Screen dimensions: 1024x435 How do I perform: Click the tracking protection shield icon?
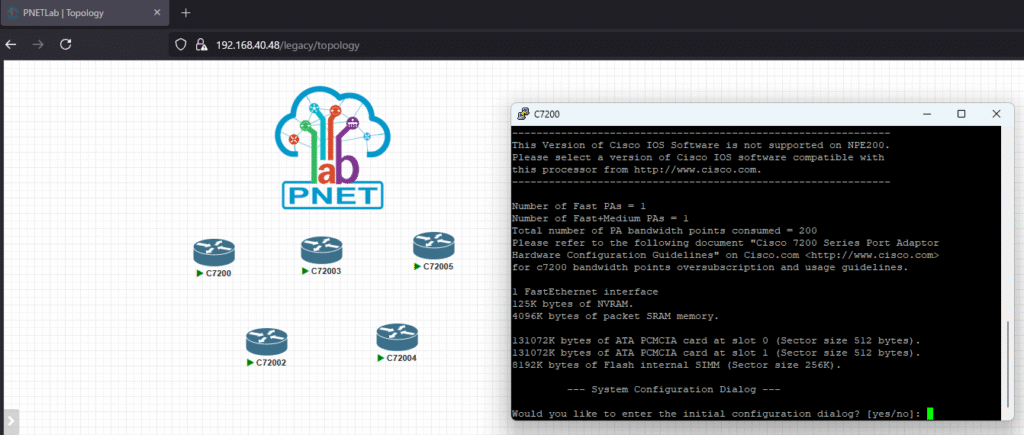[x=182, y=45]
